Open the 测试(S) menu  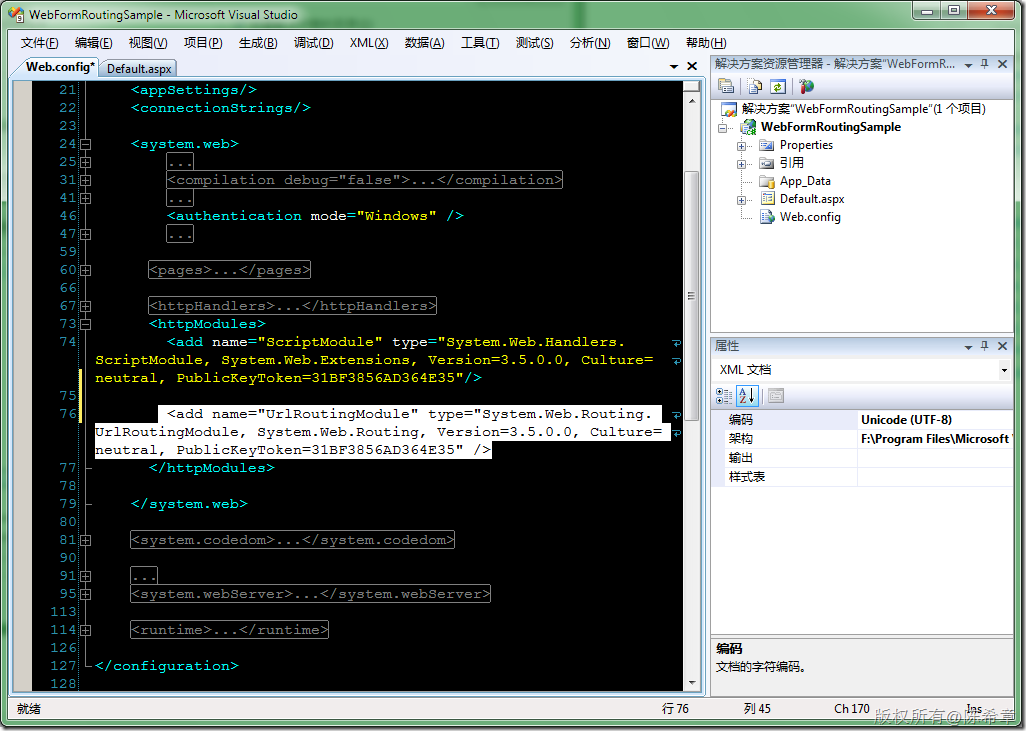[x=534, y=43]
